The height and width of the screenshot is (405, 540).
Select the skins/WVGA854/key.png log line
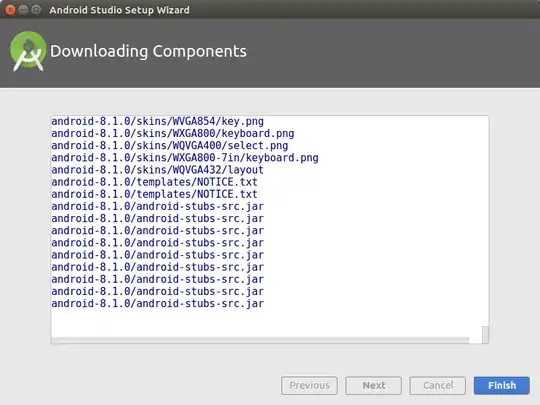tap(157, 121)
